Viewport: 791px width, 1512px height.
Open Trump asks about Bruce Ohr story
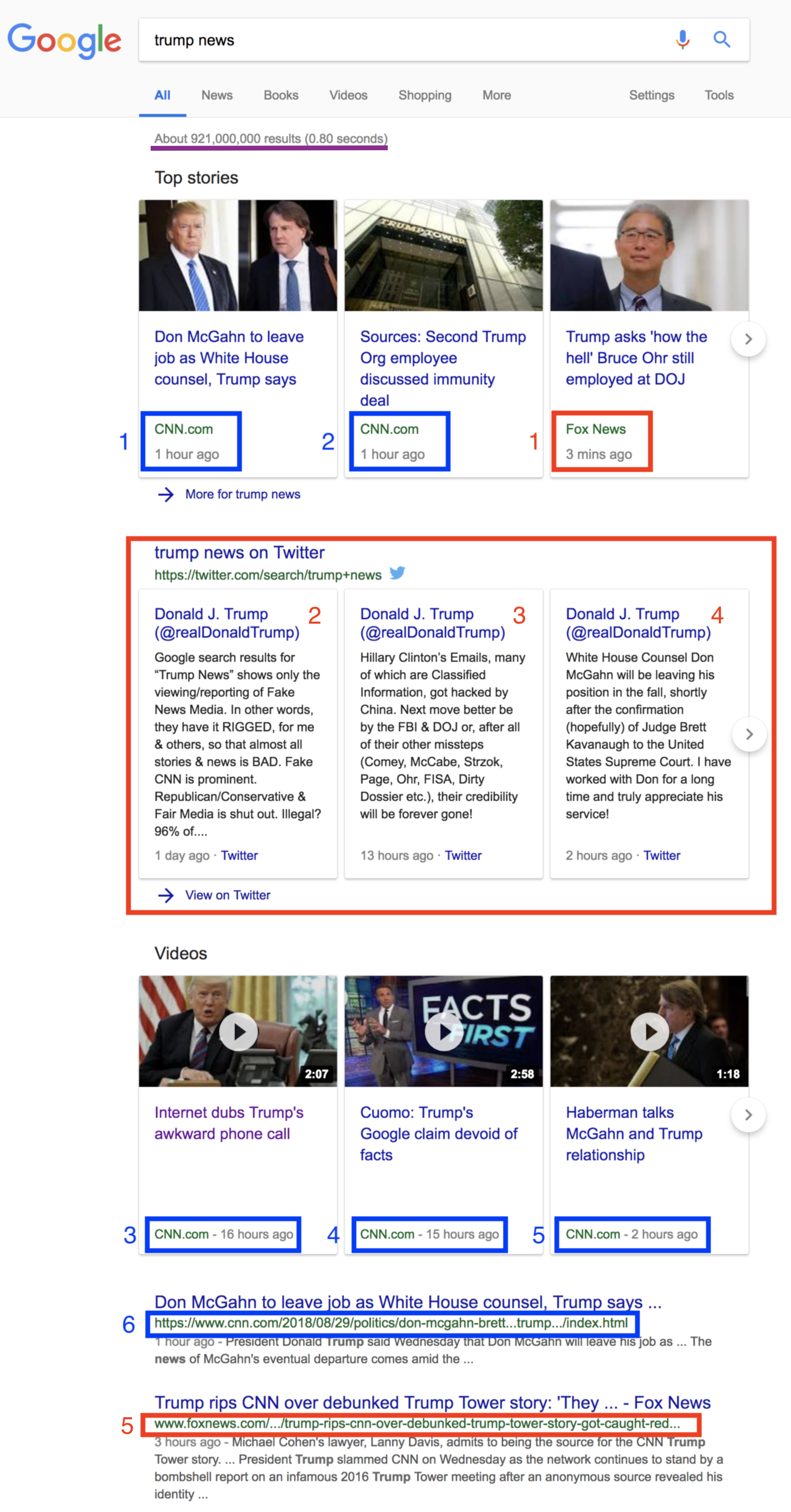point(636,358)
